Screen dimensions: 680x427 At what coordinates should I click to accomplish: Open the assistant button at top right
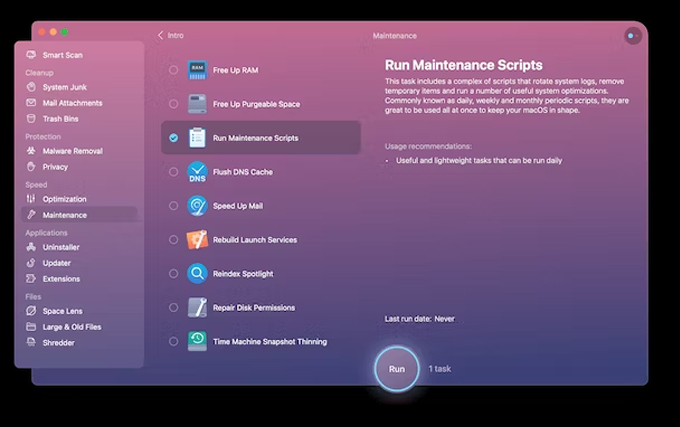tap(632, 36)
